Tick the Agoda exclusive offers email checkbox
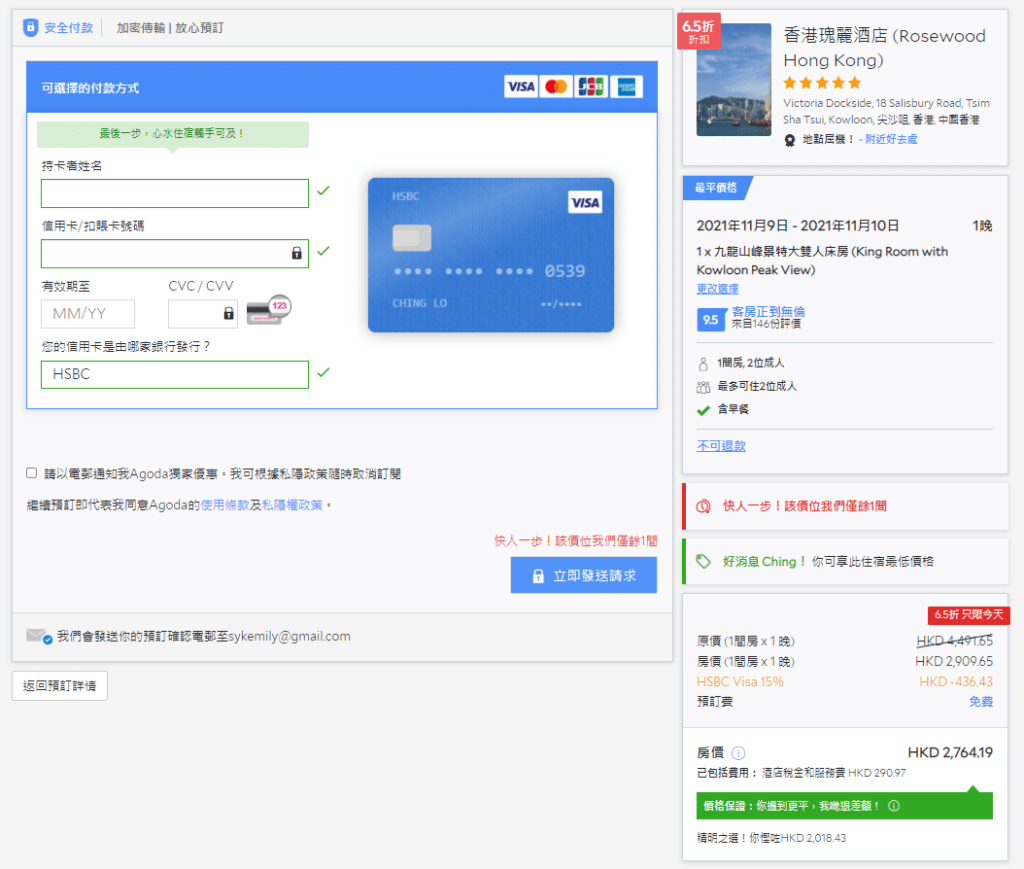Viewport: 1024px width, 869px height. [x=31, y=473]
